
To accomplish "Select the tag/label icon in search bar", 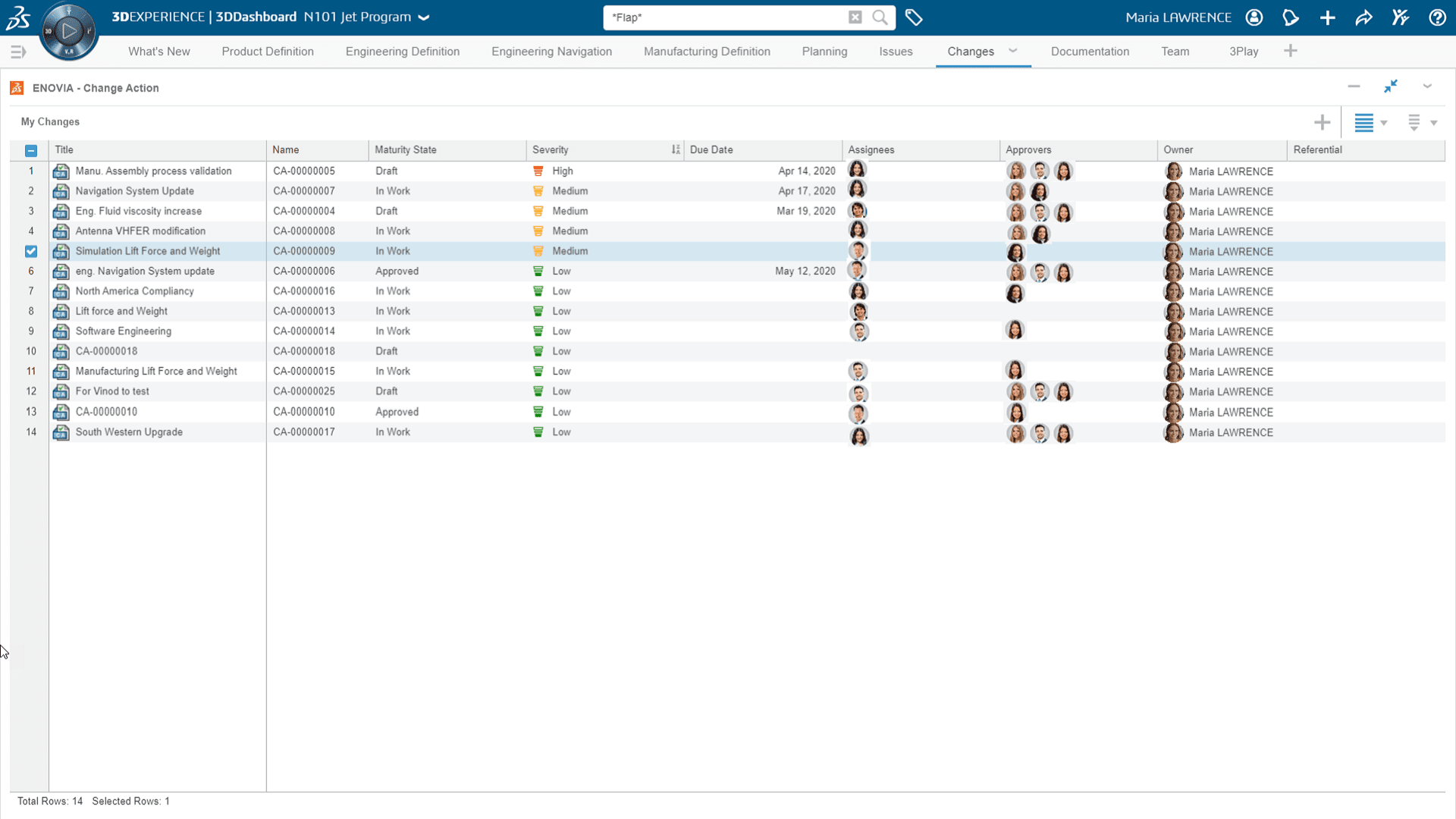I will coord(914,17).
